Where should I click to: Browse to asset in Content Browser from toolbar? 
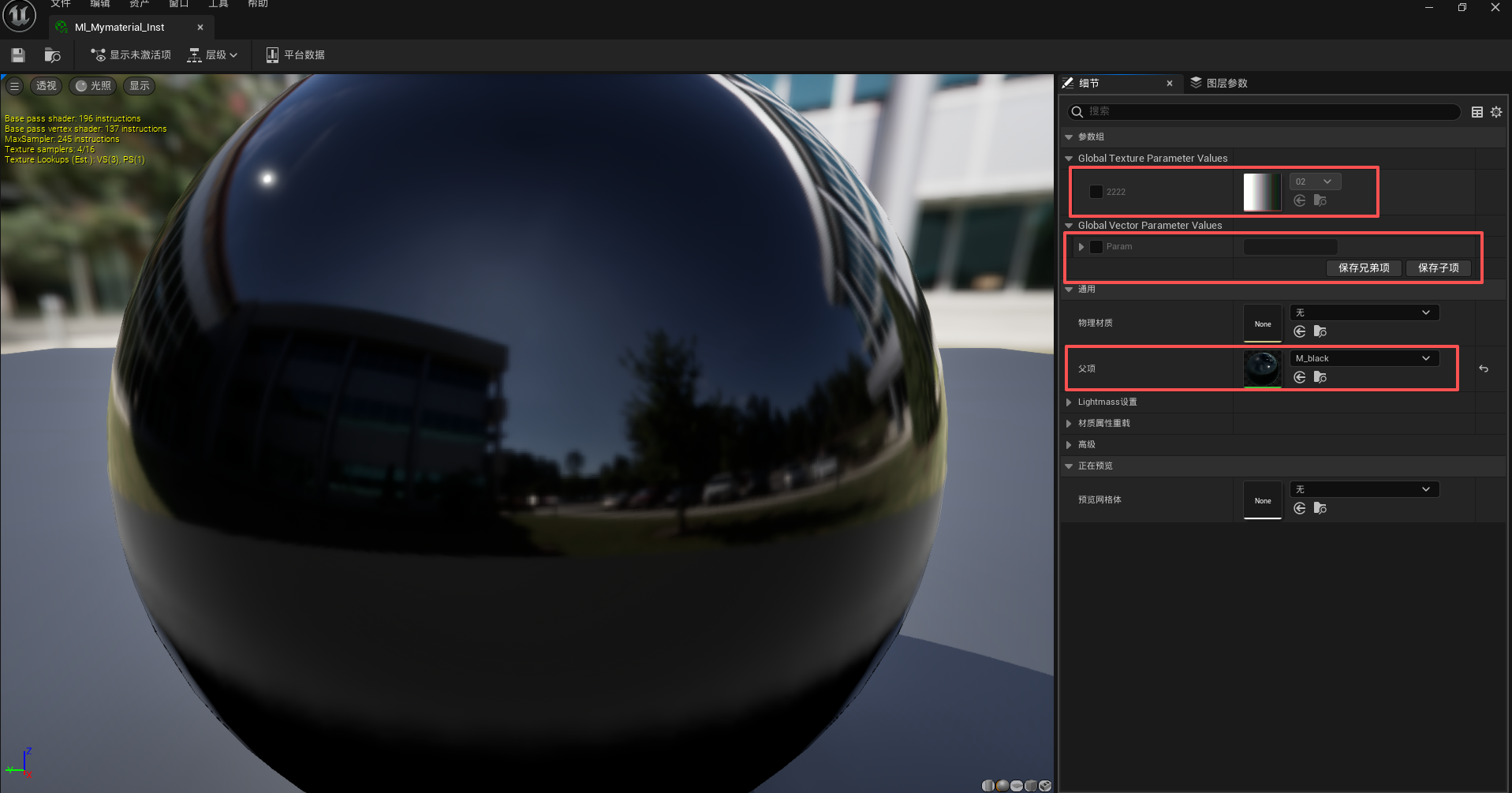tap(53, 55)
